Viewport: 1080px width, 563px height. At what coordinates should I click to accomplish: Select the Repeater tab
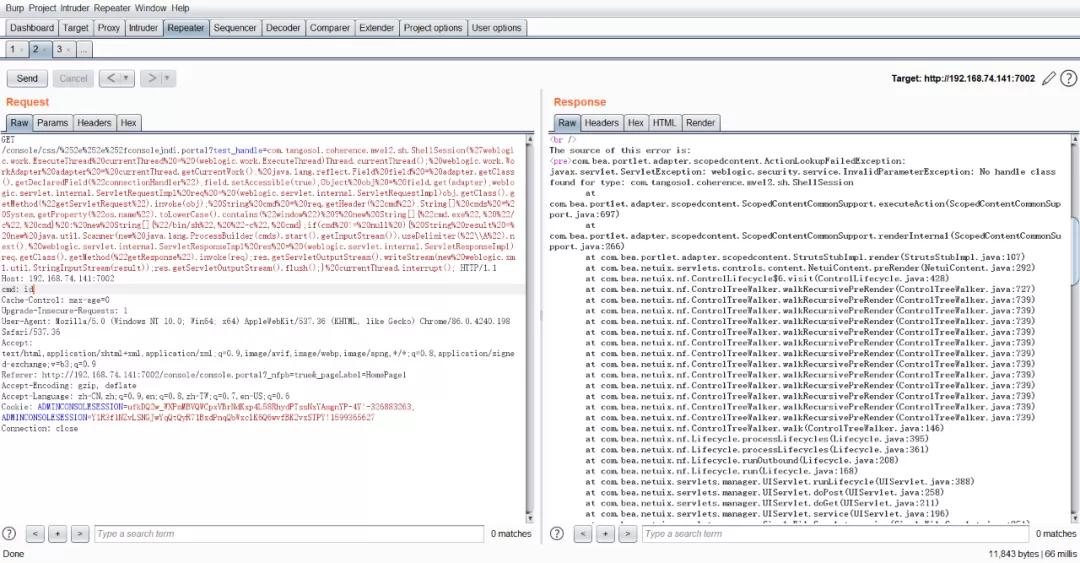coord(185,28)
